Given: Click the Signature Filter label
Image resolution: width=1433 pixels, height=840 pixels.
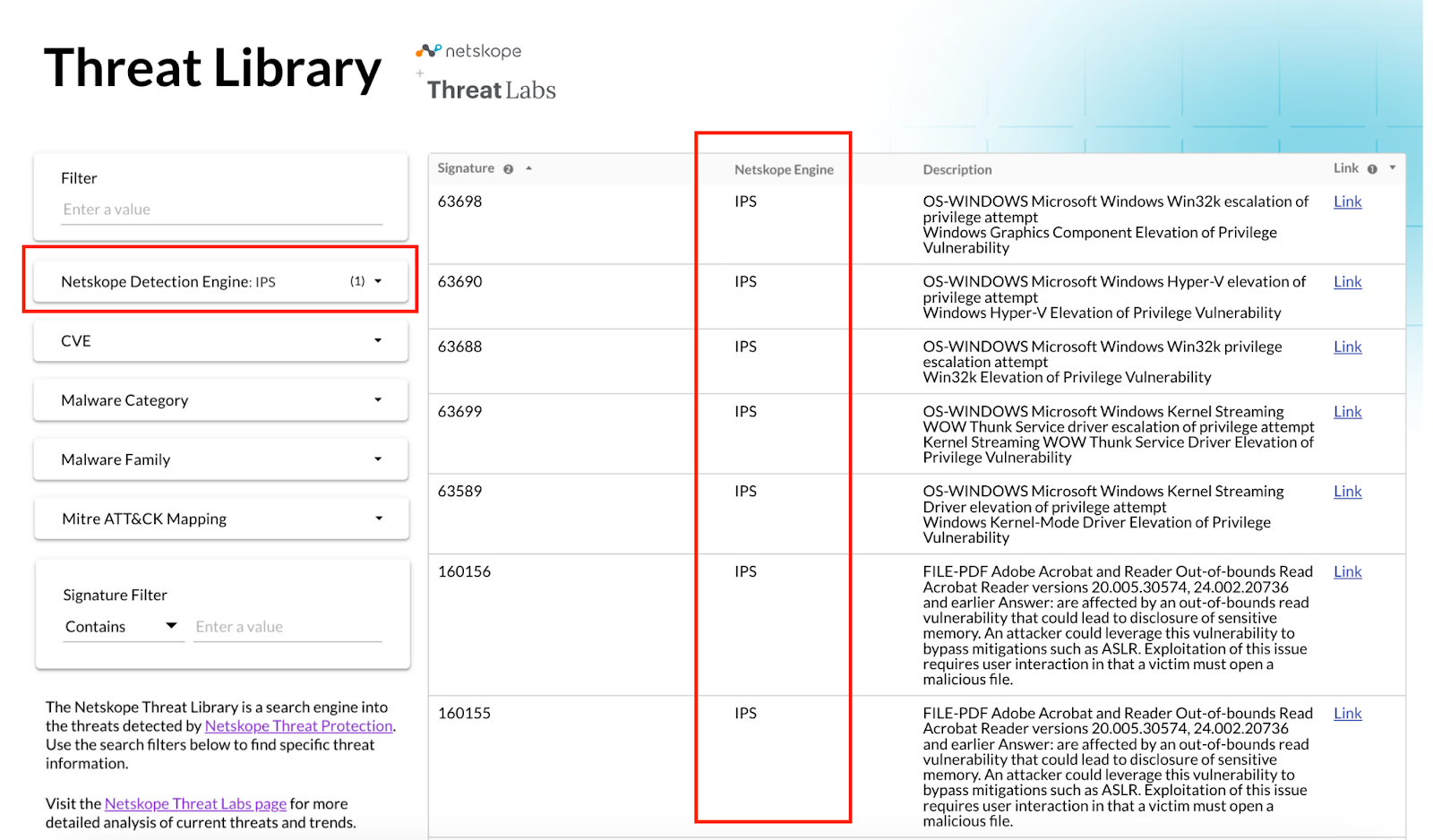Looking at the screenshot, I should click(115, 595).
